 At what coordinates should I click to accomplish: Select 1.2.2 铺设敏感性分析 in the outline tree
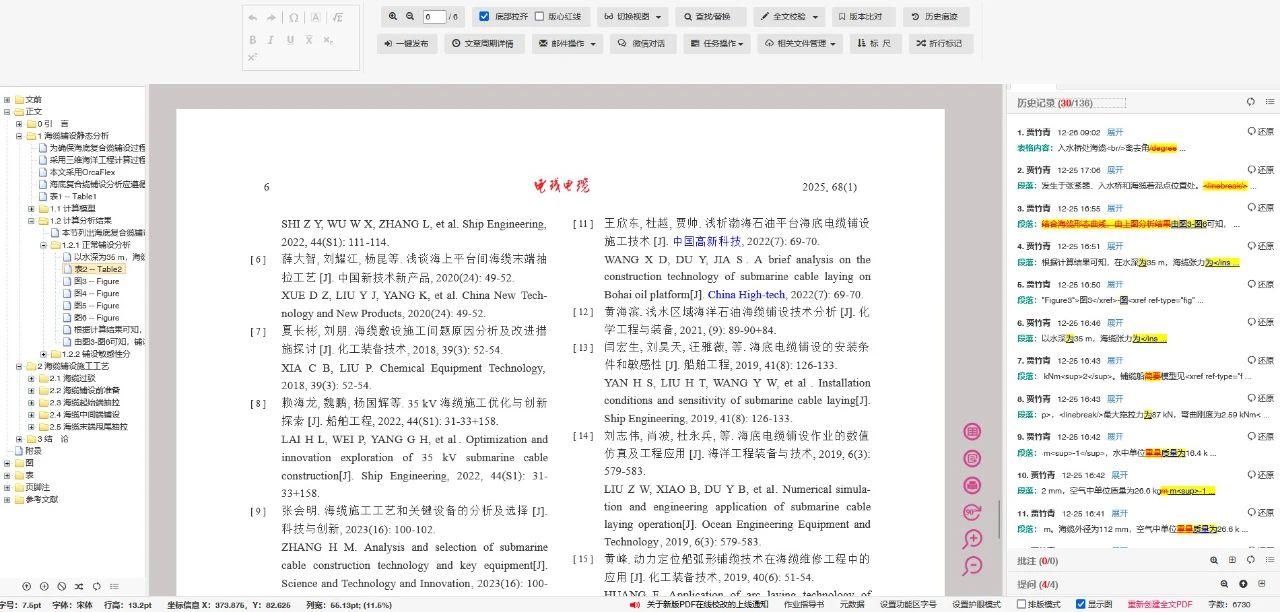(x=96, y=354)
